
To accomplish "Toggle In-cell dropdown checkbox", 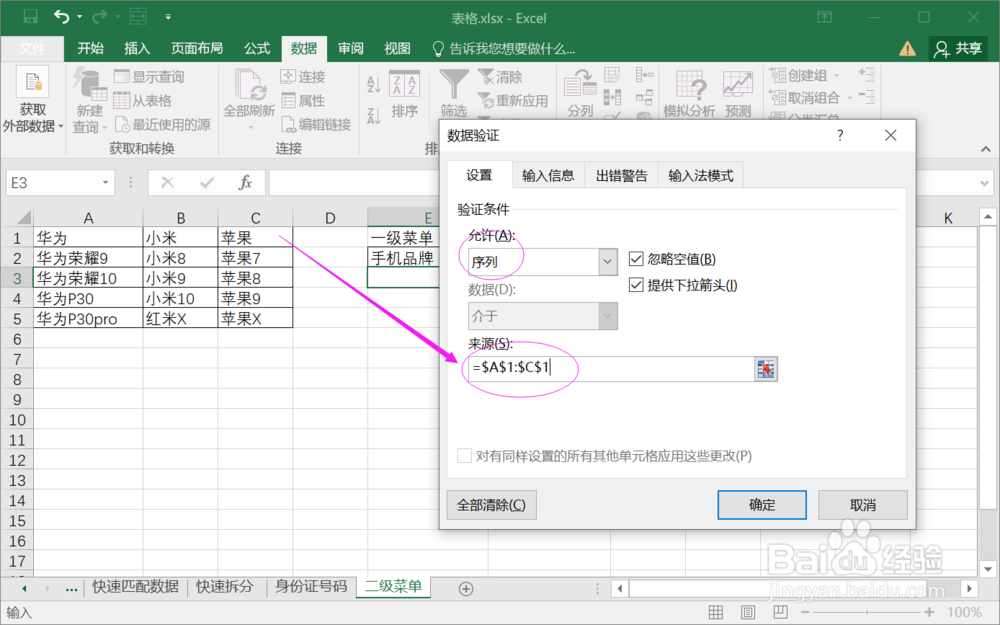I will pos(636,285).
